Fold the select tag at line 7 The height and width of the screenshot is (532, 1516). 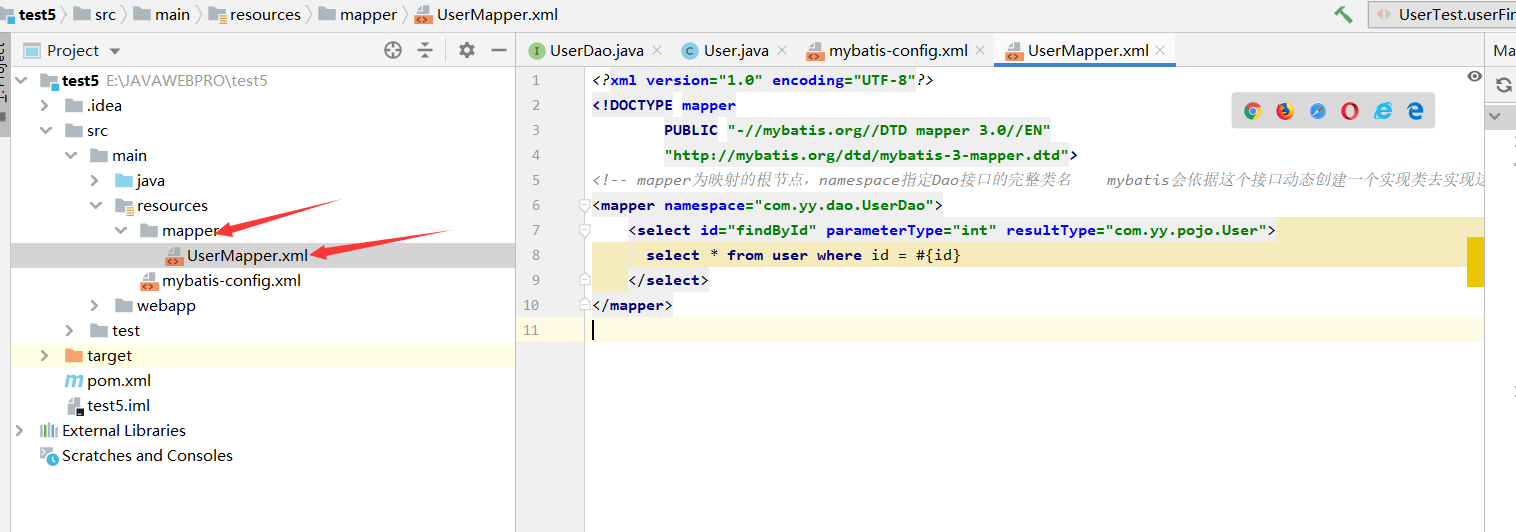coord(584,231)
